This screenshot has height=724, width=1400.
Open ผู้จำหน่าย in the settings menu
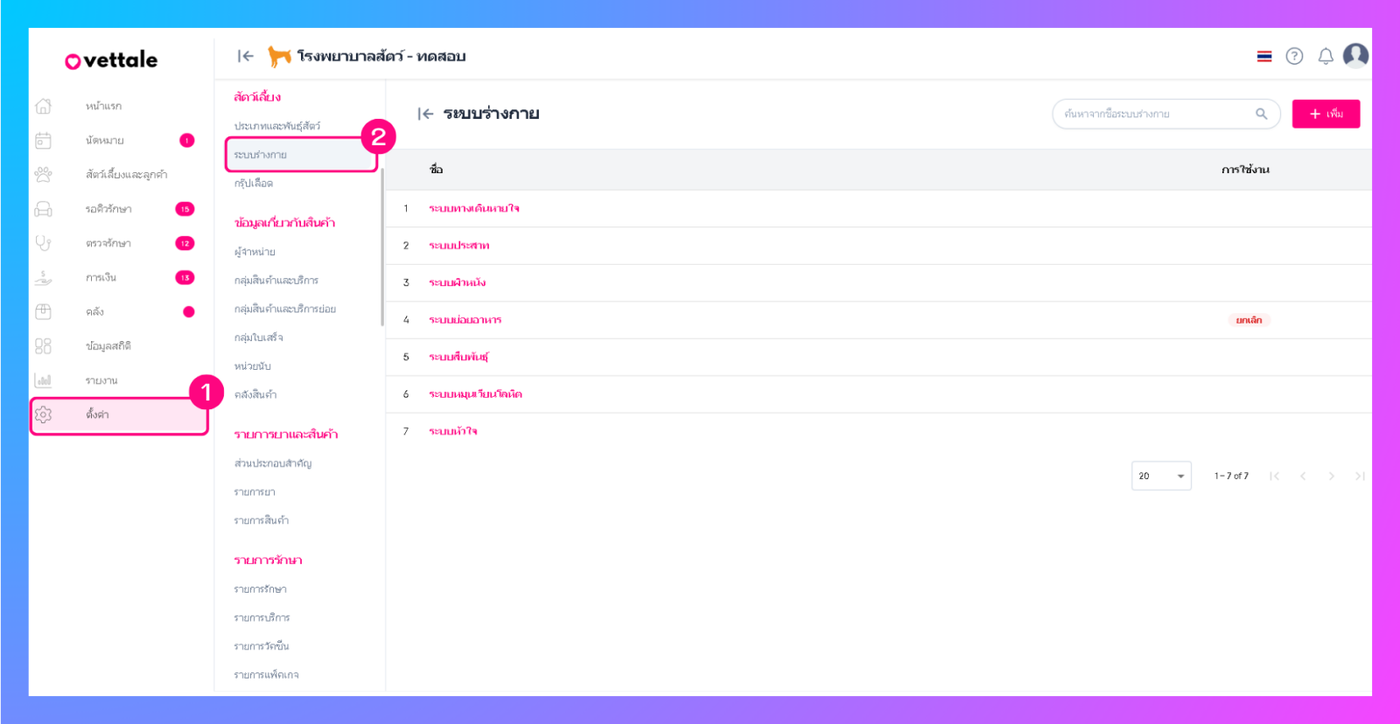(255, 252)
